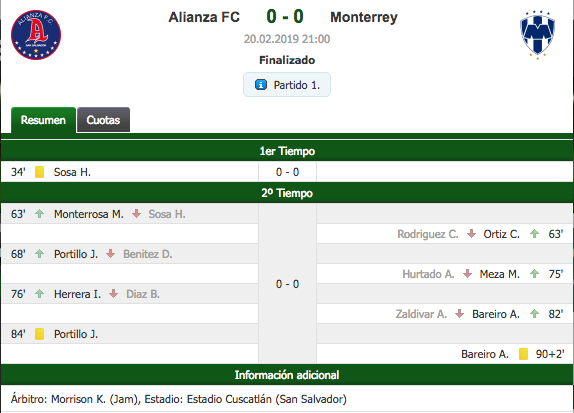Open the Alianza FC team name link
574x413 pixels.
pyautogui.click(x=204, y=17)
